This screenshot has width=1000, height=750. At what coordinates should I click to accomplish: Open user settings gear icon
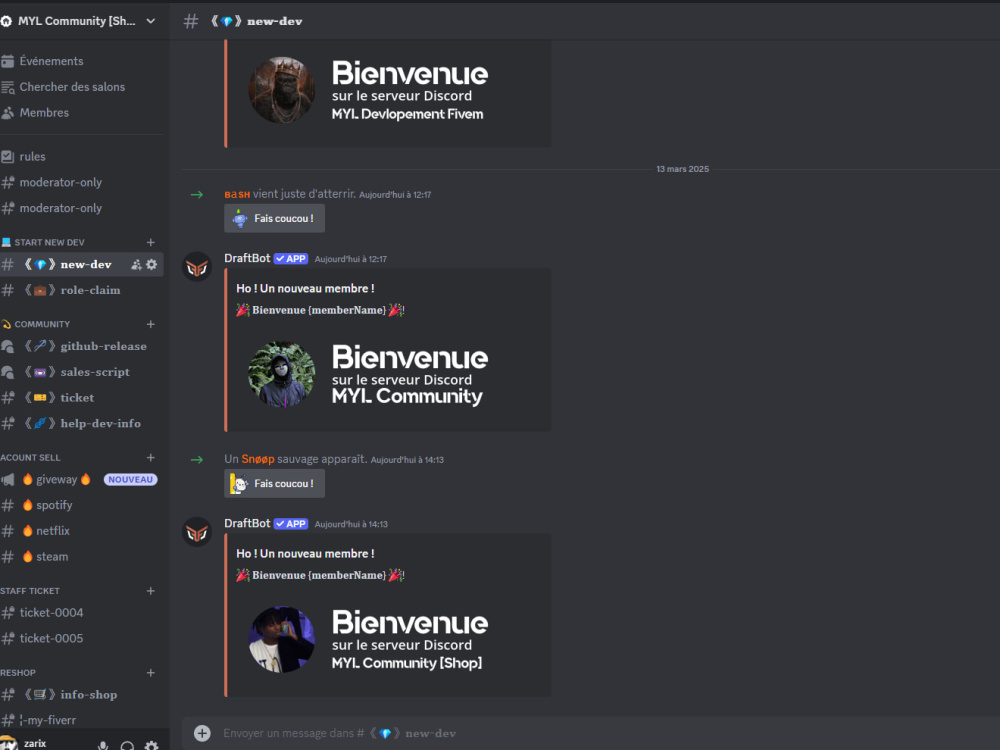coord(151,745)
